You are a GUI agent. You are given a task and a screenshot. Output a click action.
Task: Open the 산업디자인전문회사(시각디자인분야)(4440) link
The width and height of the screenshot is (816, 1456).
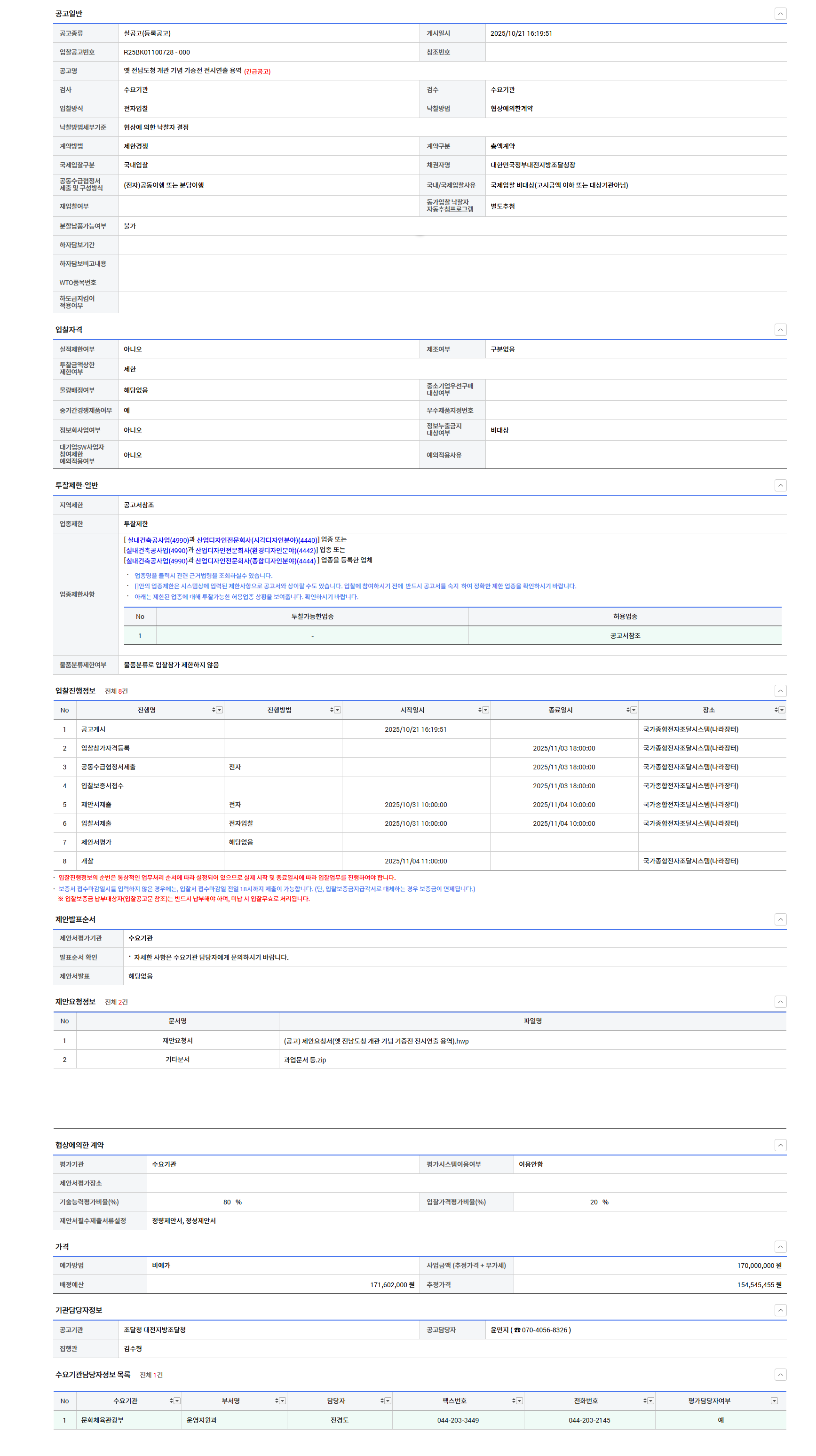tap(256, 540)
